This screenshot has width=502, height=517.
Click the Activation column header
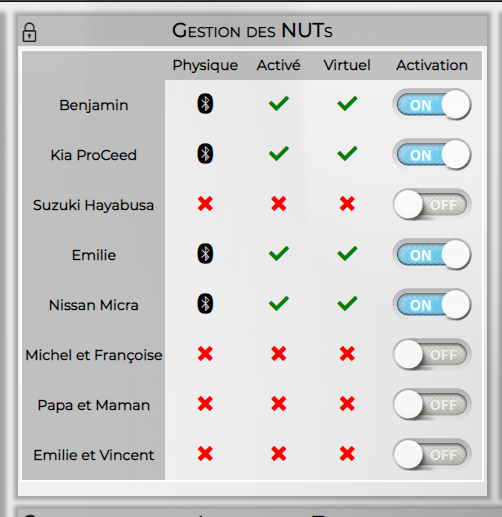coord(432,65)
